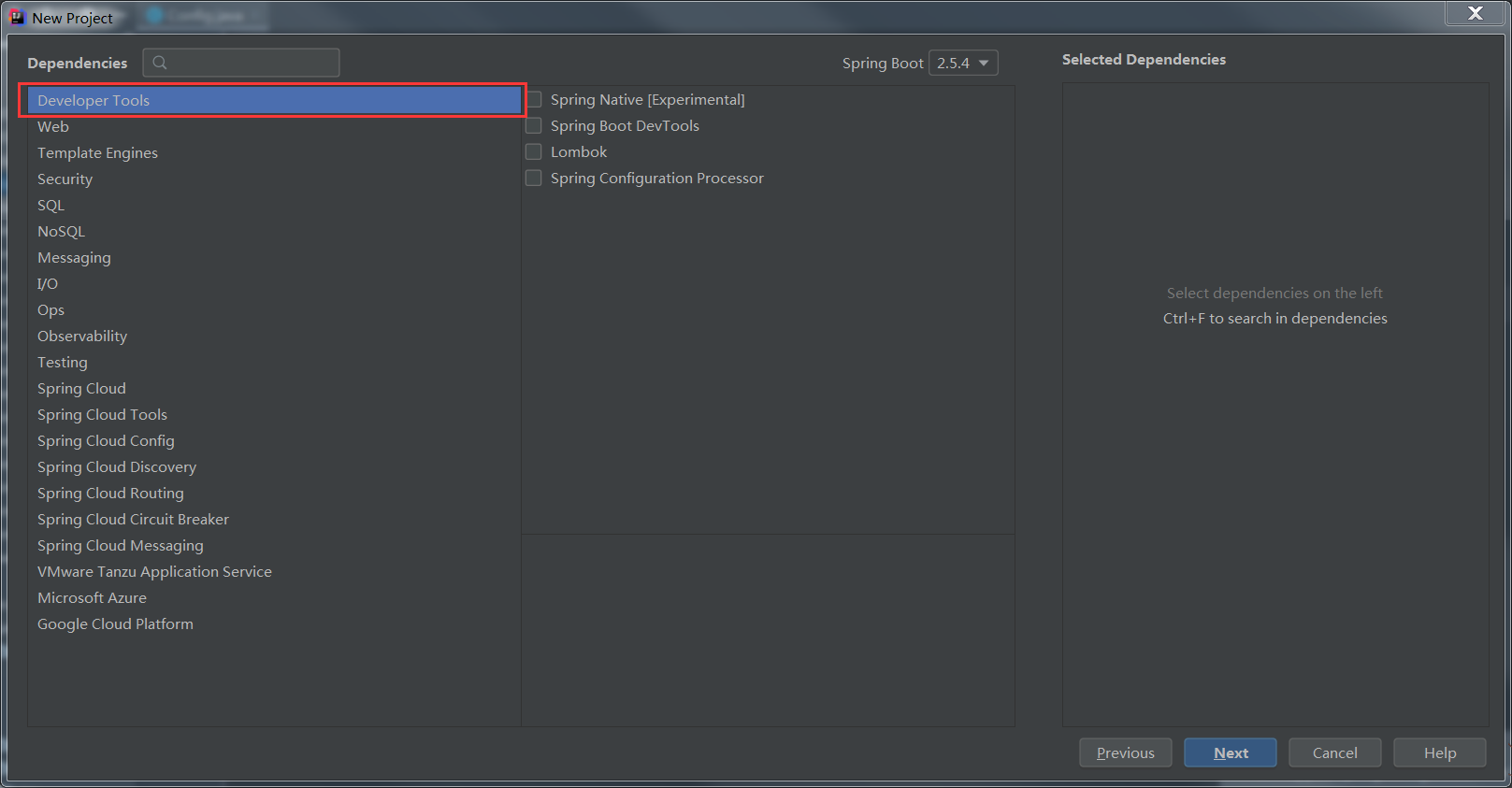1512x788 pixels.
Task: Select the SQL category
Action: (x=274, y=205)
